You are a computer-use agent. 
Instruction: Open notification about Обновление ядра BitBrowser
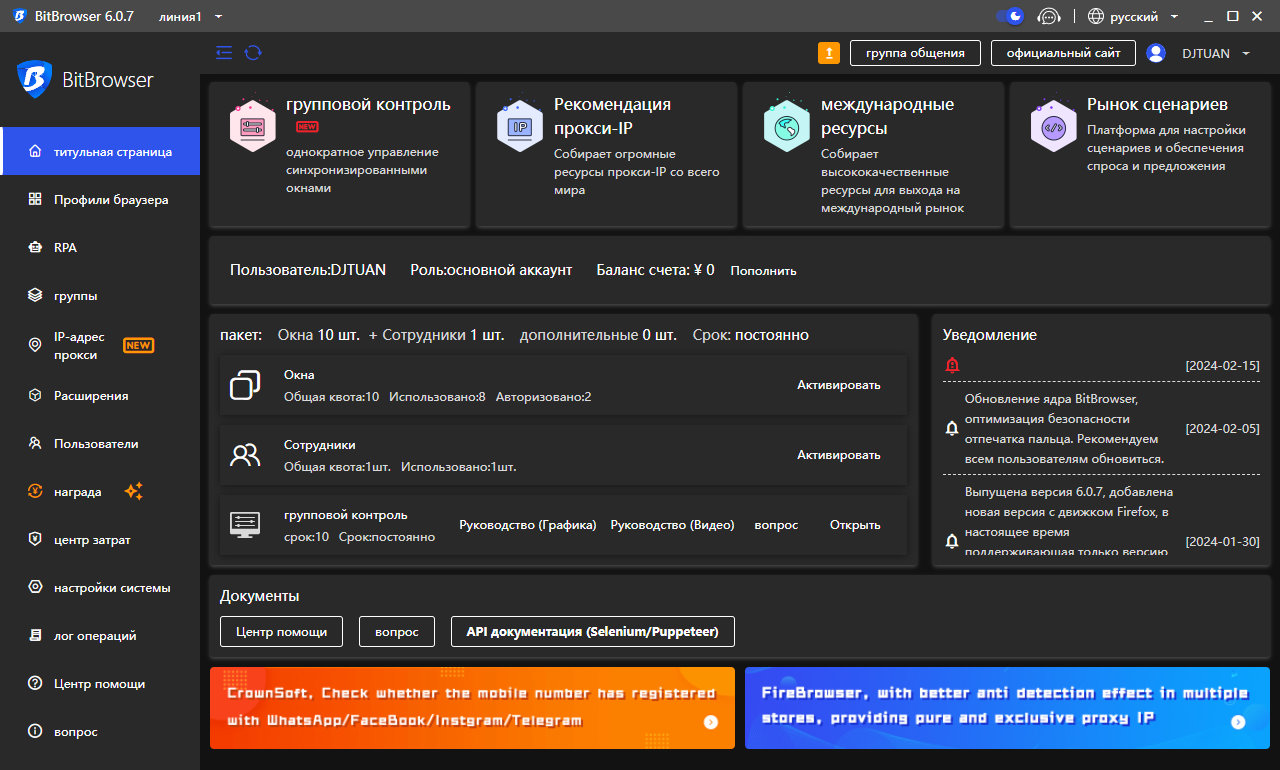coord(1065,428)
